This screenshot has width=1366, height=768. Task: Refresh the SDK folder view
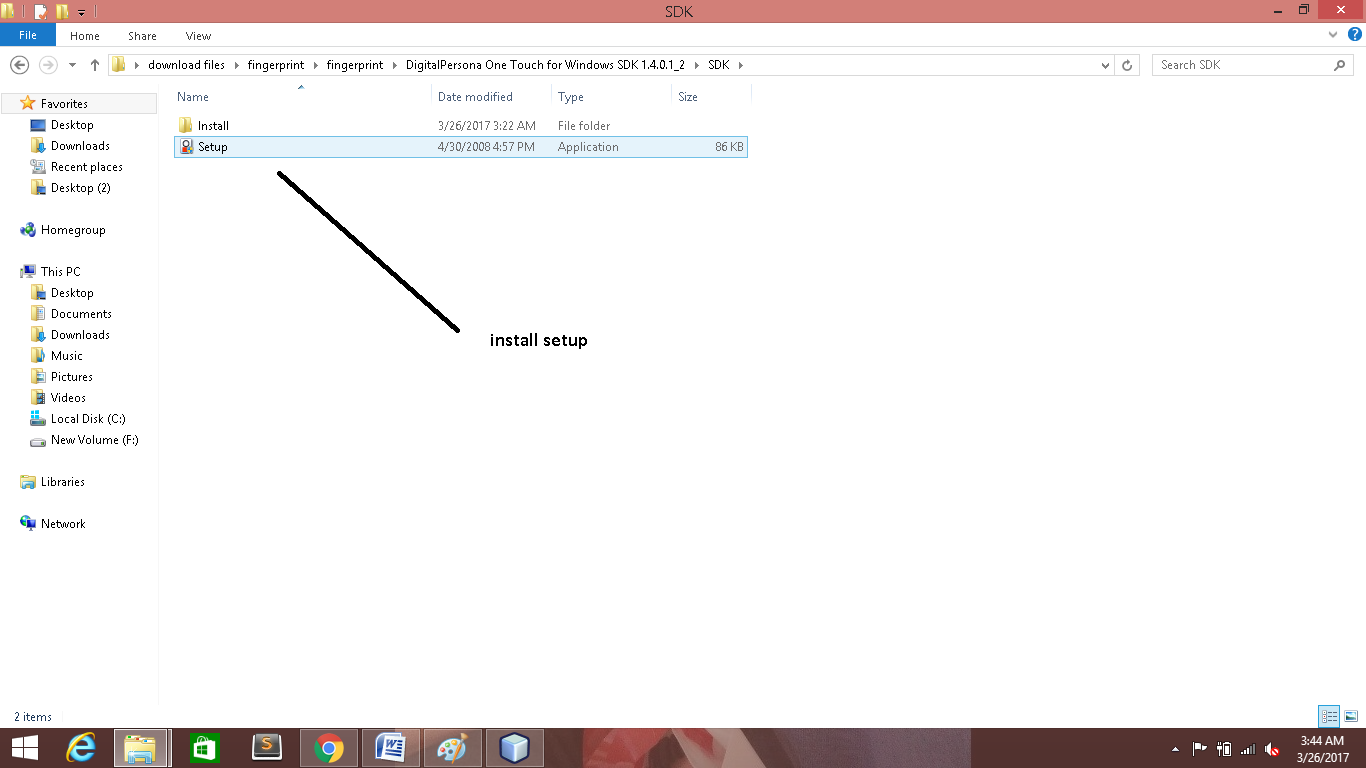pos(1127,65)
